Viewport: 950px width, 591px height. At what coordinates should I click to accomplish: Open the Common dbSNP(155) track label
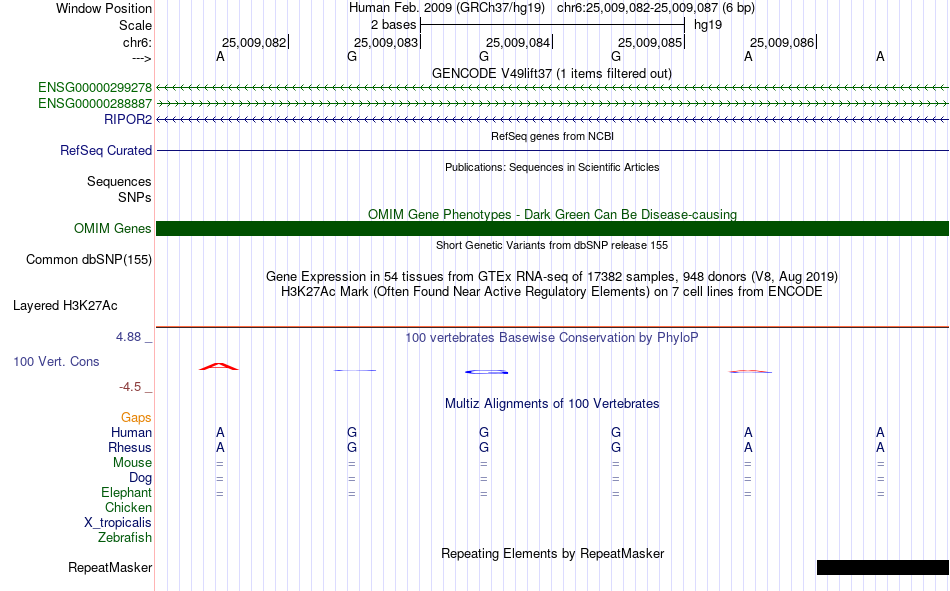point(88,259)
